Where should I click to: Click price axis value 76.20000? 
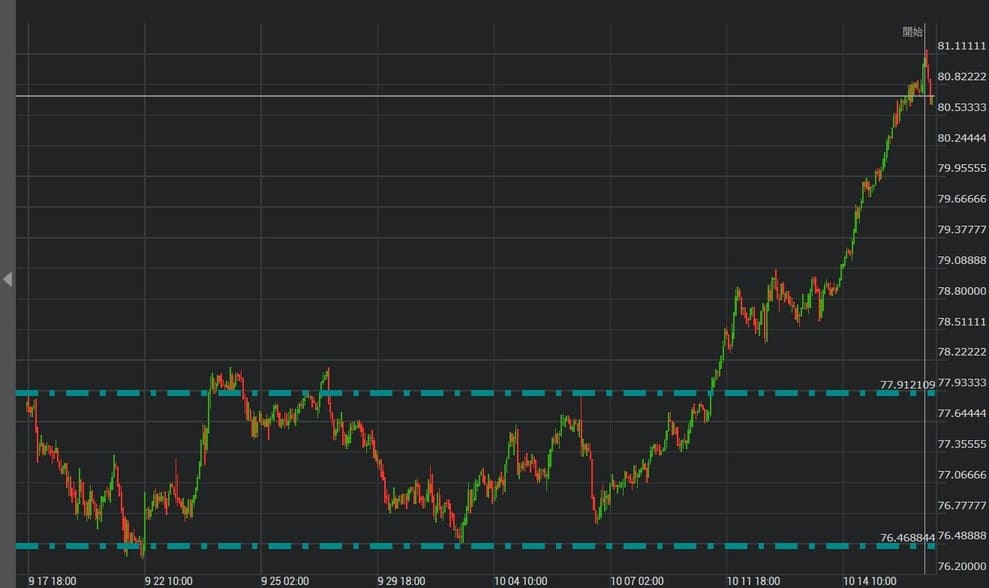(x=961, y=566)
